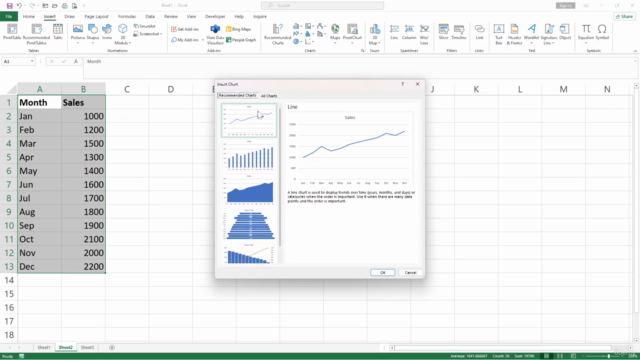Expand the Equation dropdown

coord(586,43)
